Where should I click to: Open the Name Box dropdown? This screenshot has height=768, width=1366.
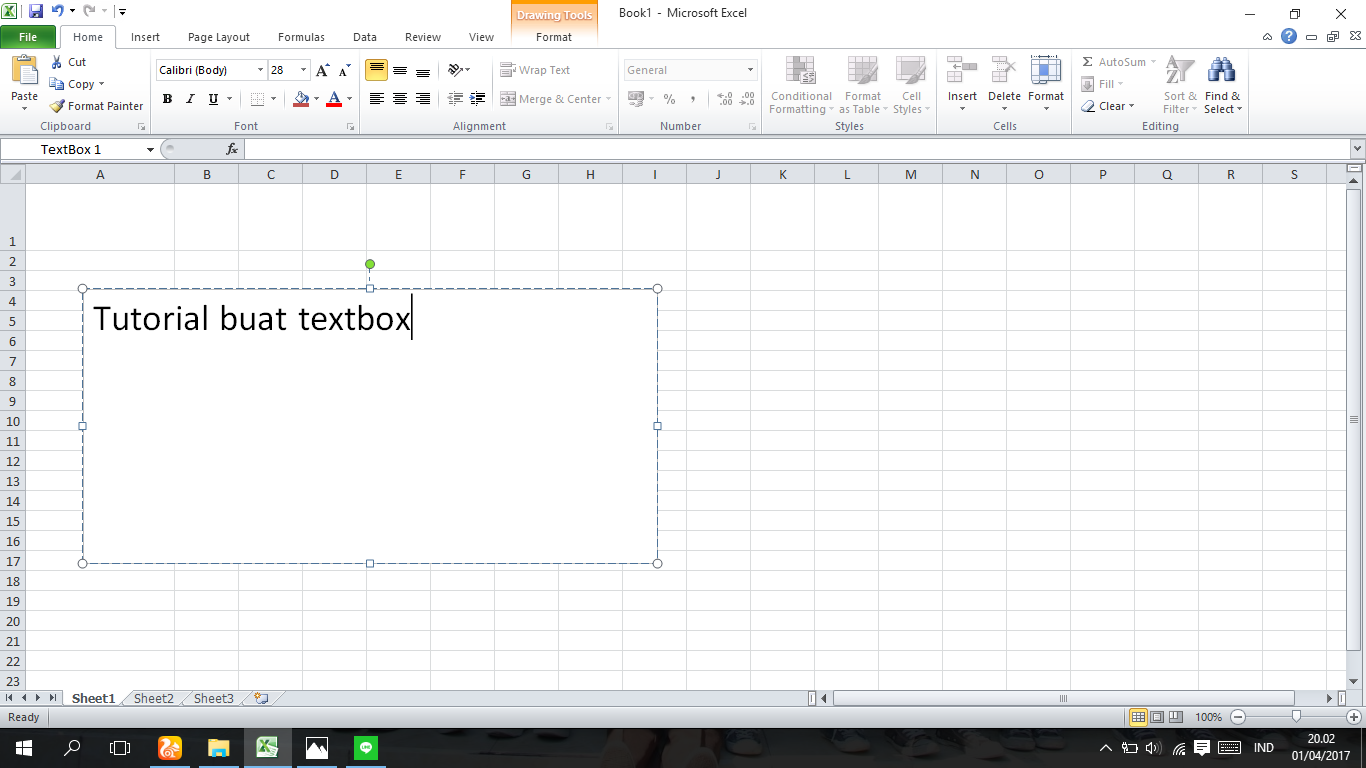150,148
